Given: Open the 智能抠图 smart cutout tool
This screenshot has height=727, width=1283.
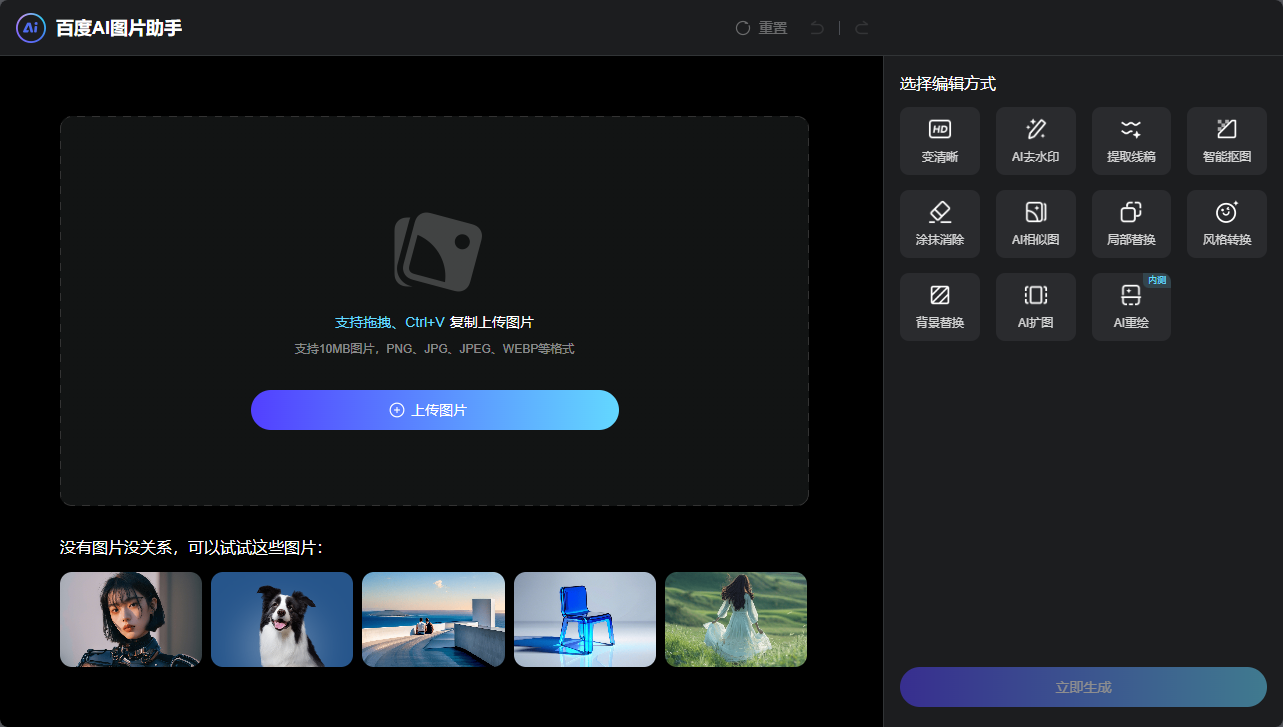Looking at the screenshot, I should coord(1226,141).
